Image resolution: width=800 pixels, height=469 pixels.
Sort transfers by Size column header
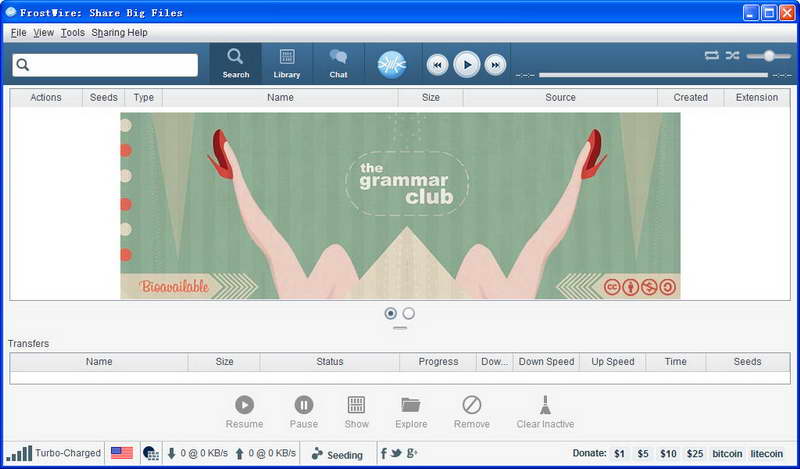click(x=224, y=362)
